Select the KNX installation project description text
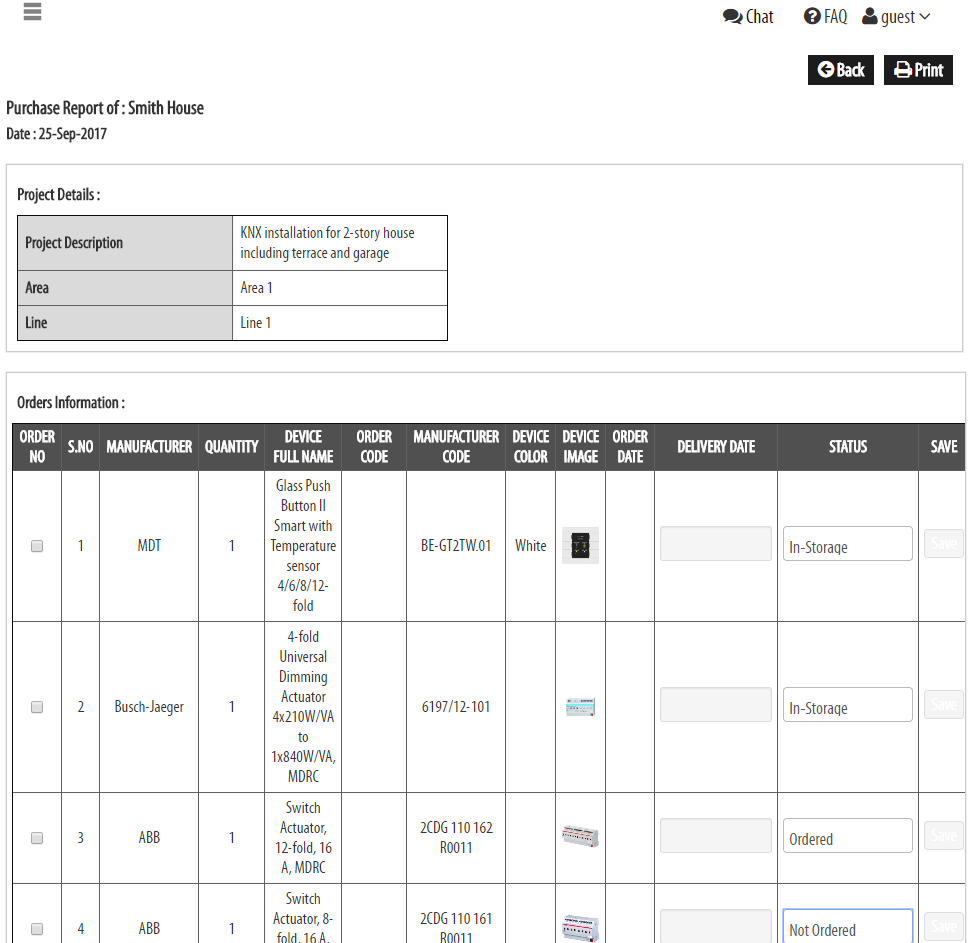This screenshot has height=943, width=974. (327, 243)
